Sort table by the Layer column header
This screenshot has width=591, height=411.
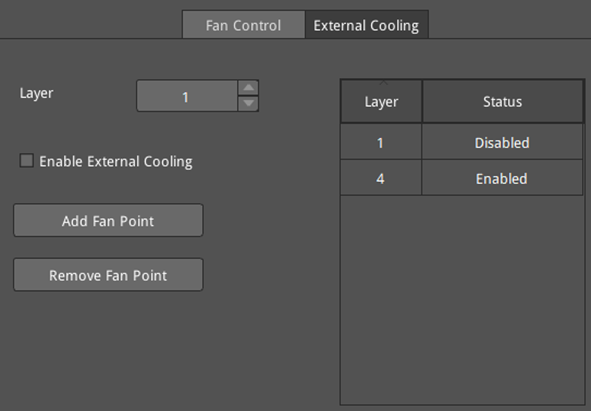381,101
